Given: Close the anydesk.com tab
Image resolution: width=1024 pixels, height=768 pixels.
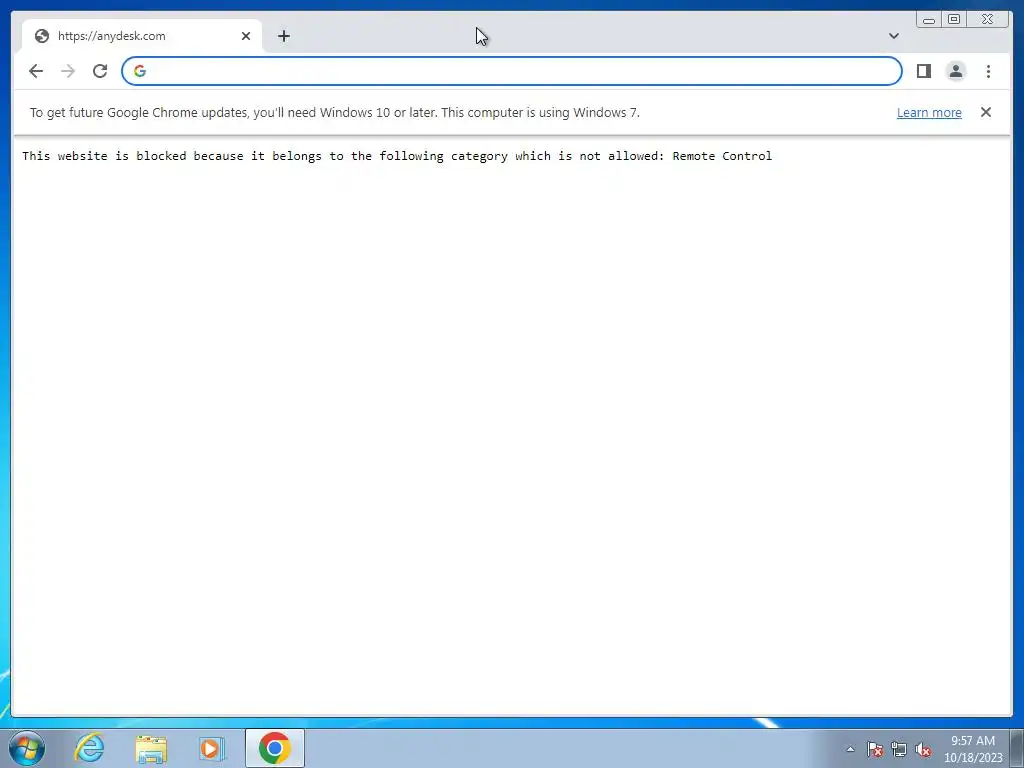Looking at the screenshot, I should pos(246,36).
